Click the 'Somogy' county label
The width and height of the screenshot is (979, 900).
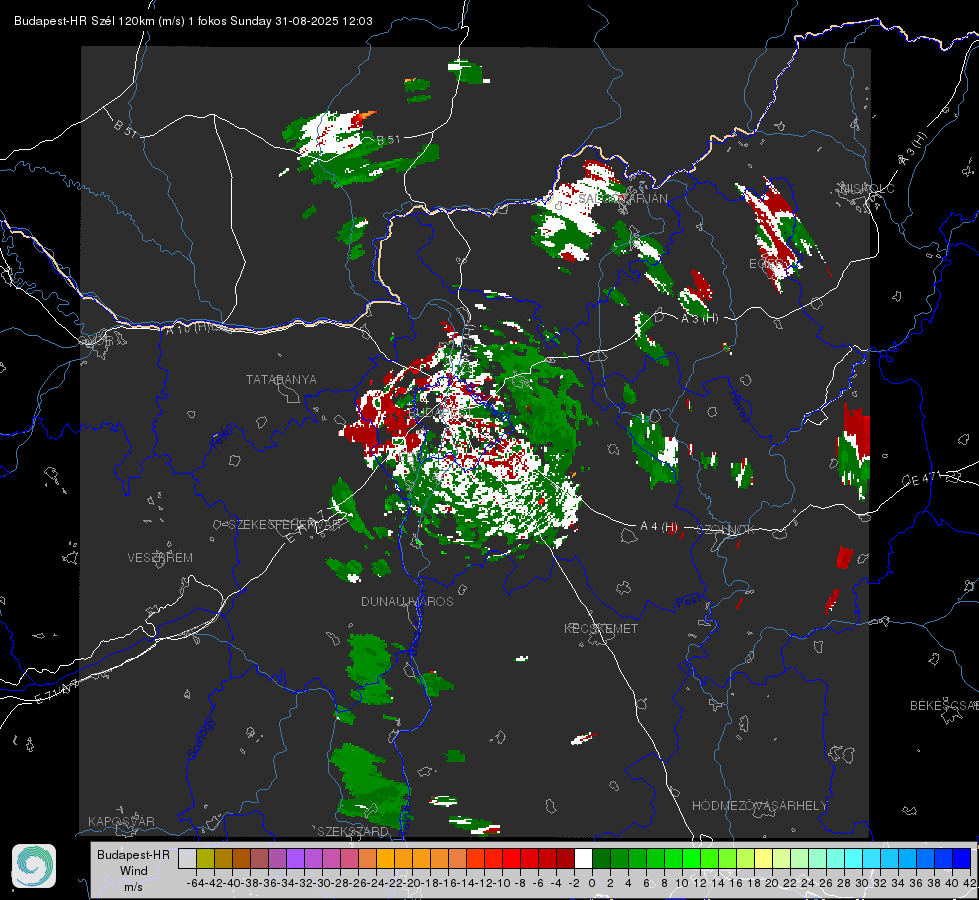tap(201, 739)
